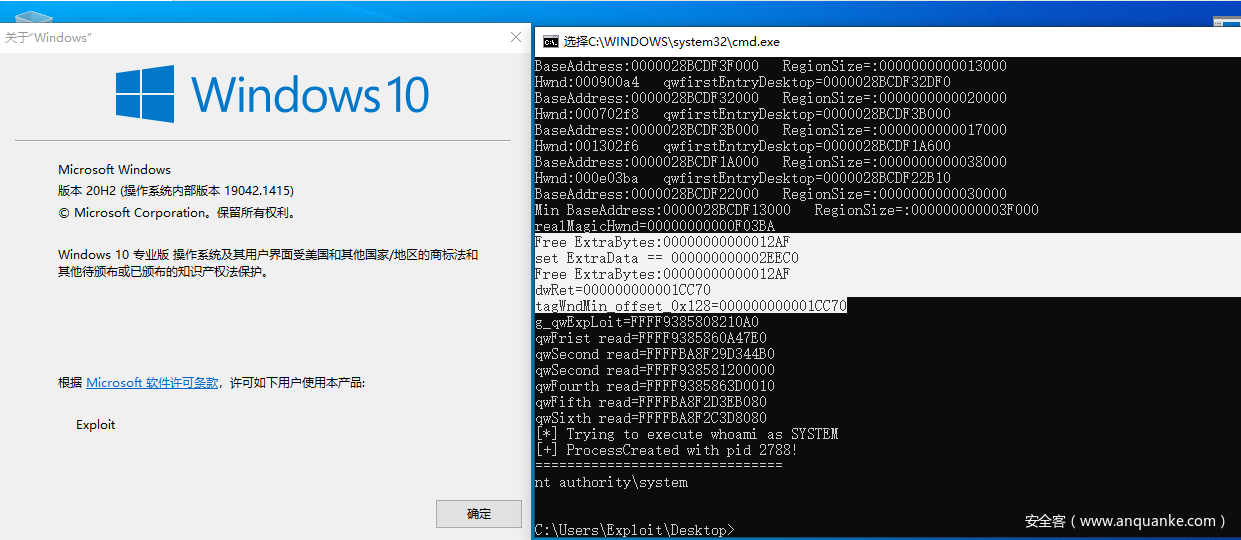Click the qwFrist read=FFFF9385860A47E0 line

651,338
